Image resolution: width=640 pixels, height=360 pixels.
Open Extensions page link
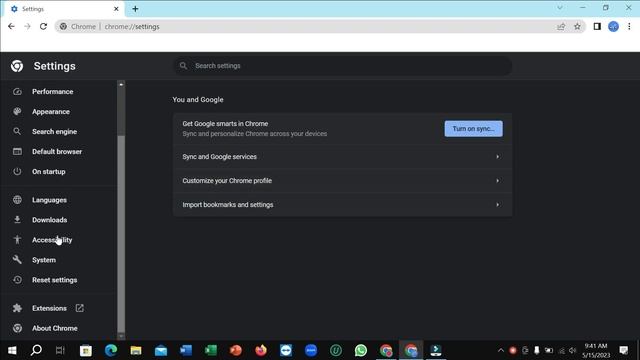[49, 308]
